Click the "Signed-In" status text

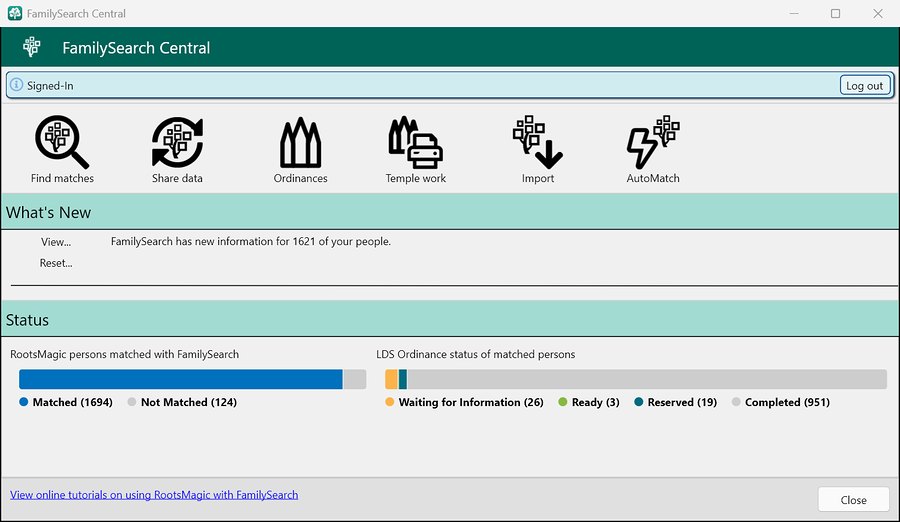[x=50, y=86]
